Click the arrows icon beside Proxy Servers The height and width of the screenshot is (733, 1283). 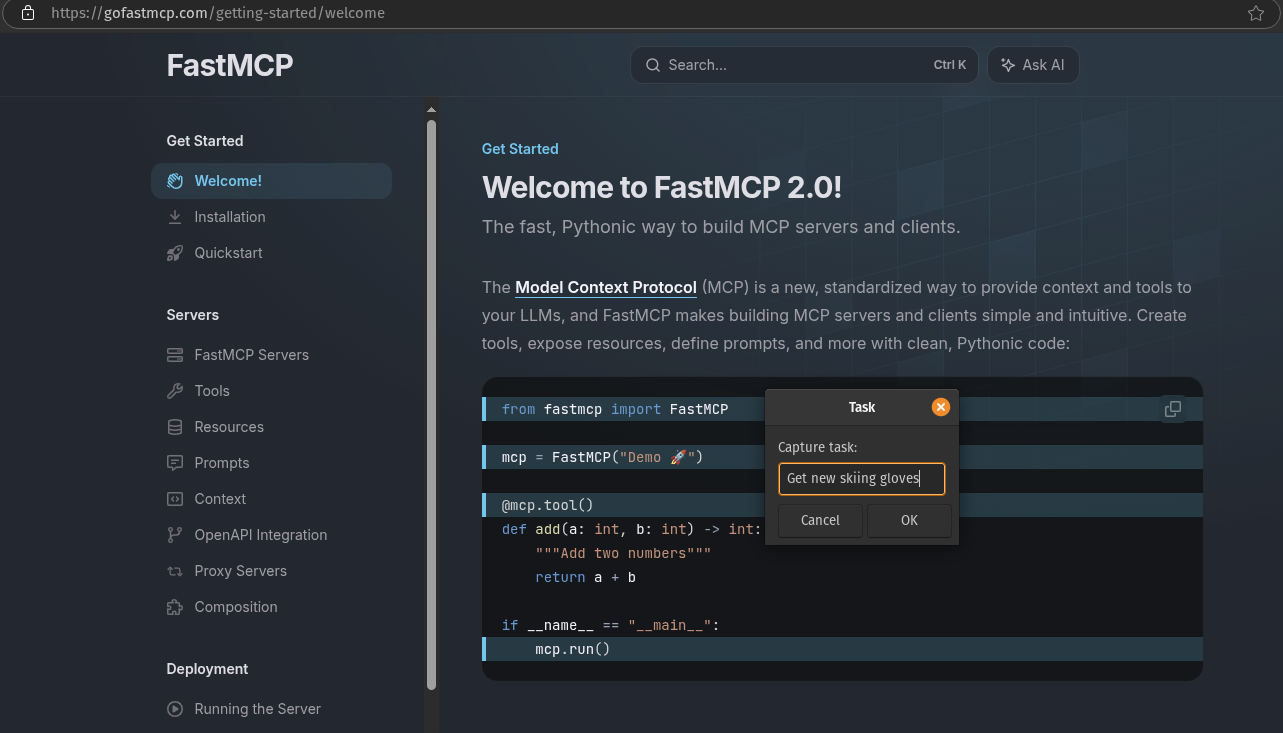(x=175, y=571)
